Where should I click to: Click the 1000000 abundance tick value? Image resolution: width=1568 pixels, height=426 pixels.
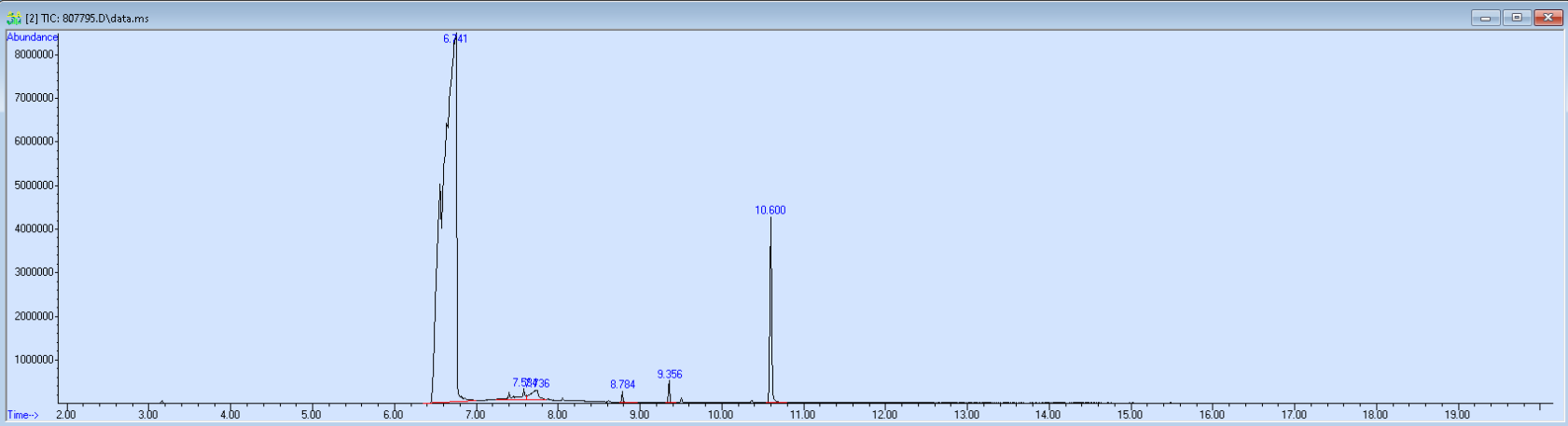coord(34,360)
